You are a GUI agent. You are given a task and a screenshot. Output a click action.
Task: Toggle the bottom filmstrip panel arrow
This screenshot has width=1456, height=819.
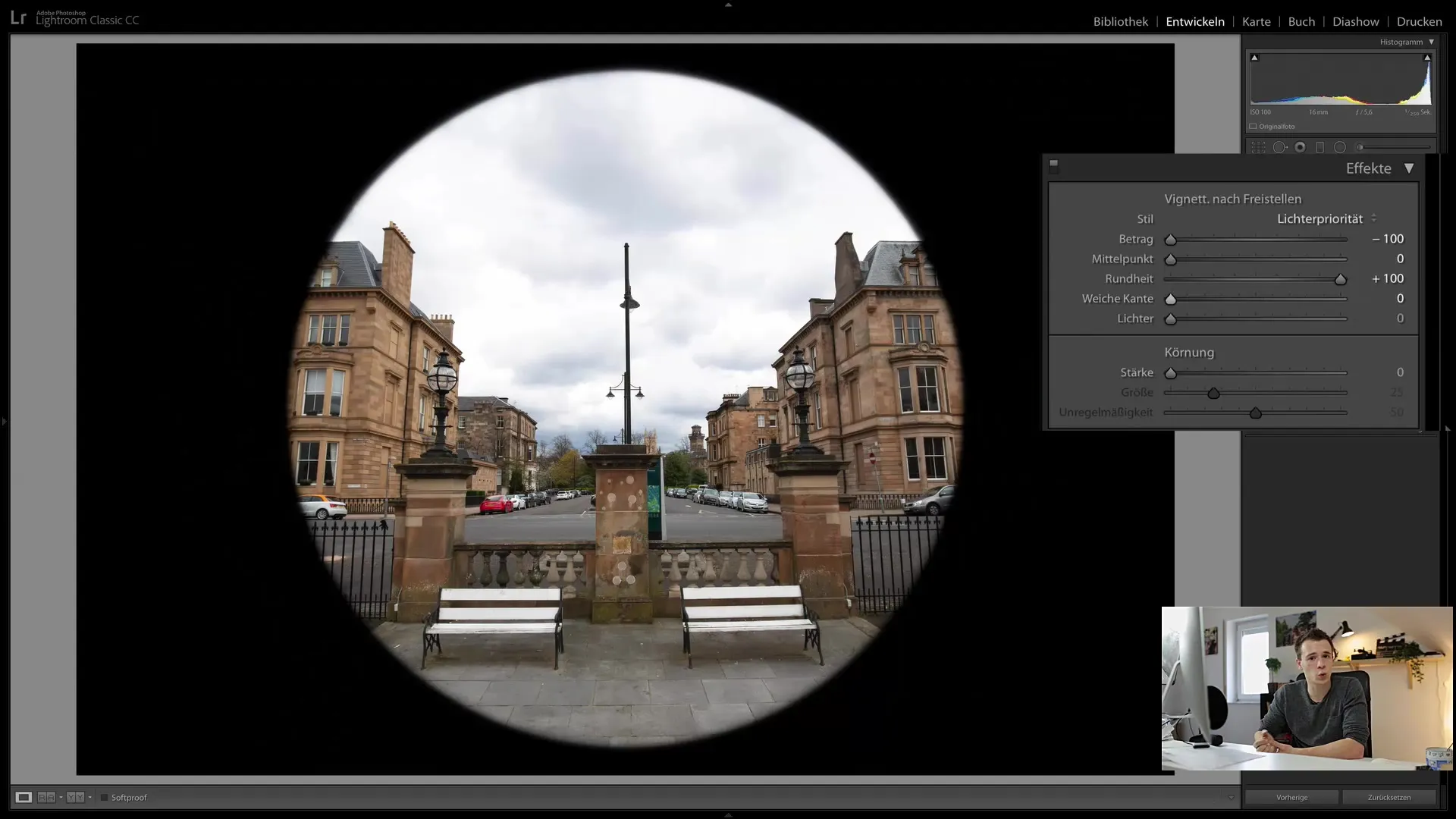728,814
